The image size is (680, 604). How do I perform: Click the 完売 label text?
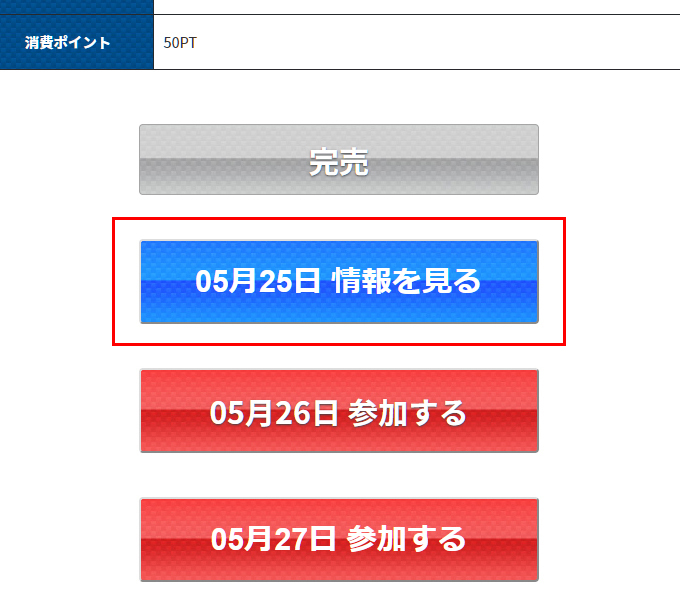(x=339, y=163)
